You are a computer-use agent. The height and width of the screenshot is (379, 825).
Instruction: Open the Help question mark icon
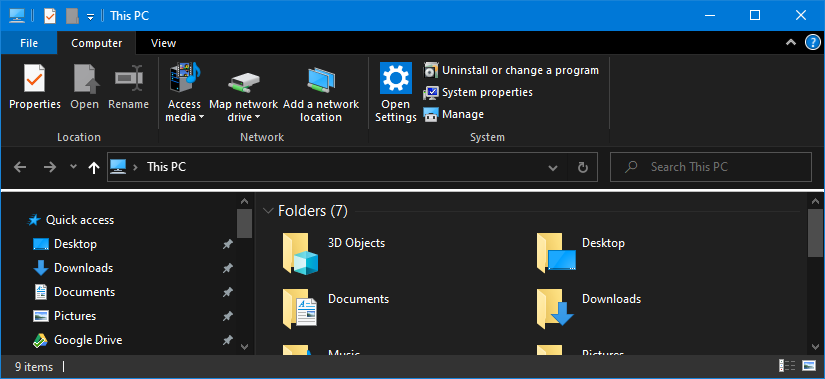(813, 43)
